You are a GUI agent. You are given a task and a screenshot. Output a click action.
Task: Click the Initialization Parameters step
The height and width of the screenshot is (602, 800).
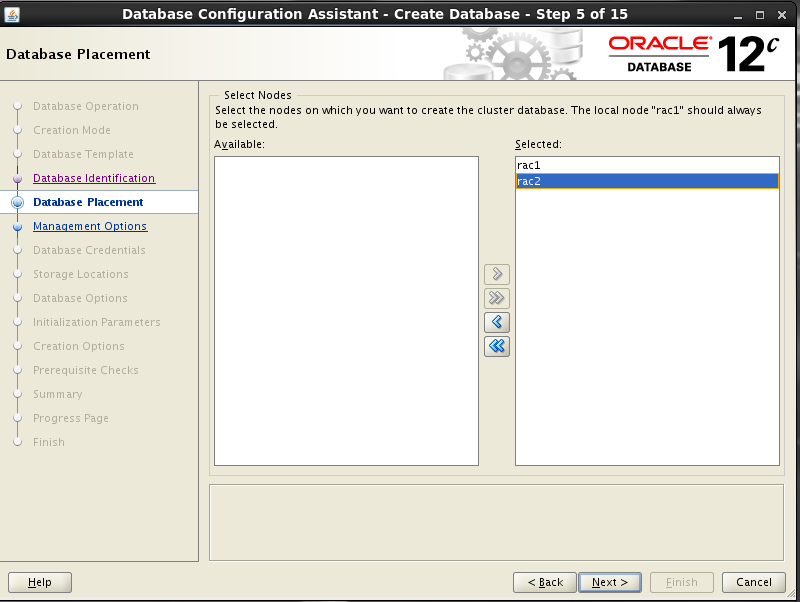point(97,322)
